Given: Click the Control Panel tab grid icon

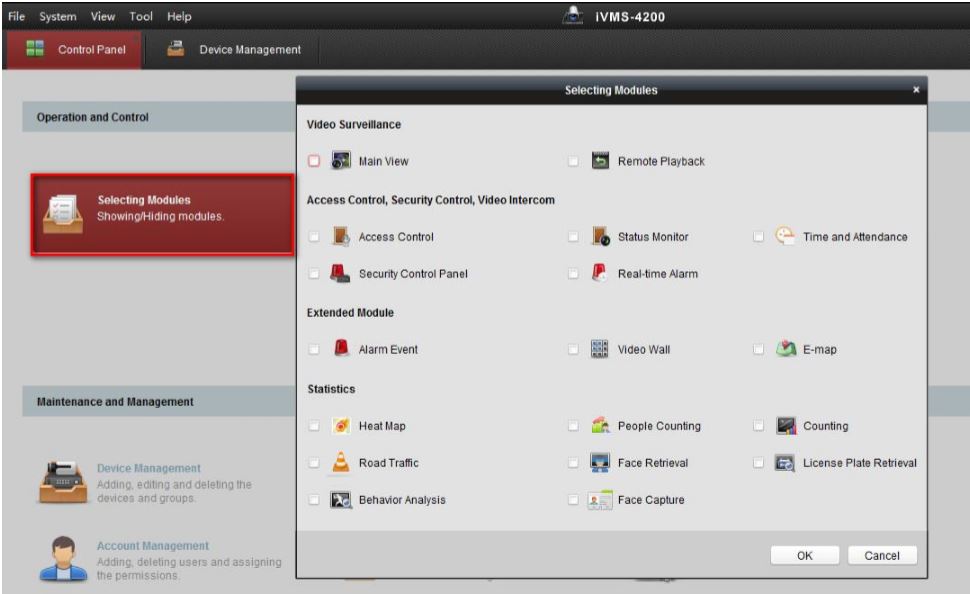Looking at the screenshot, I should tap(35, 48).
